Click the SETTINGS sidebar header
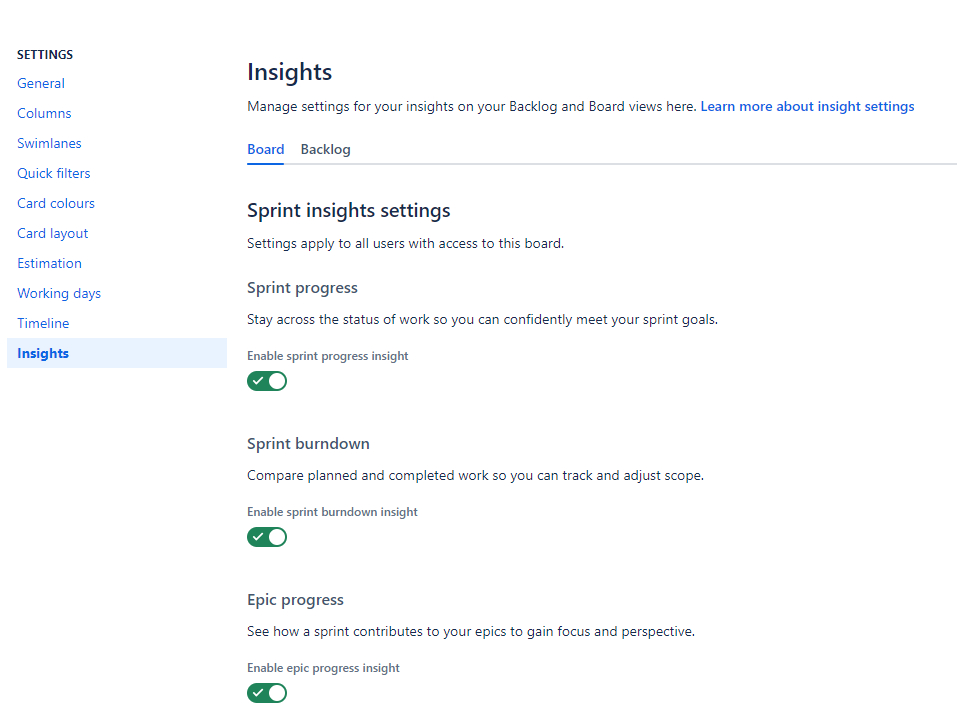Image resolution: width=957 pixels, height=721 pixels. [x=45, y=54]
